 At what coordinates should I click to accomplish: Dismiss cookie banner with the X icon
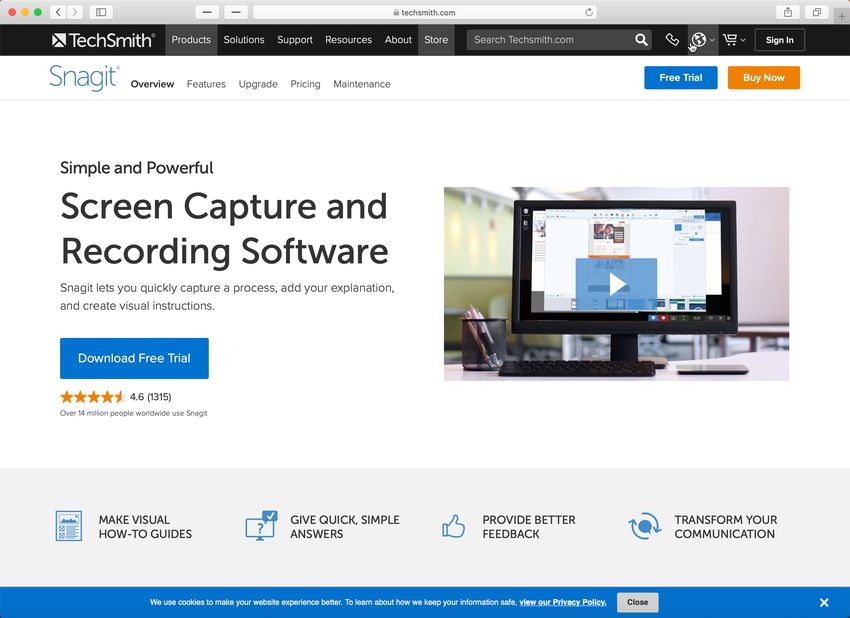pos(824,602)
